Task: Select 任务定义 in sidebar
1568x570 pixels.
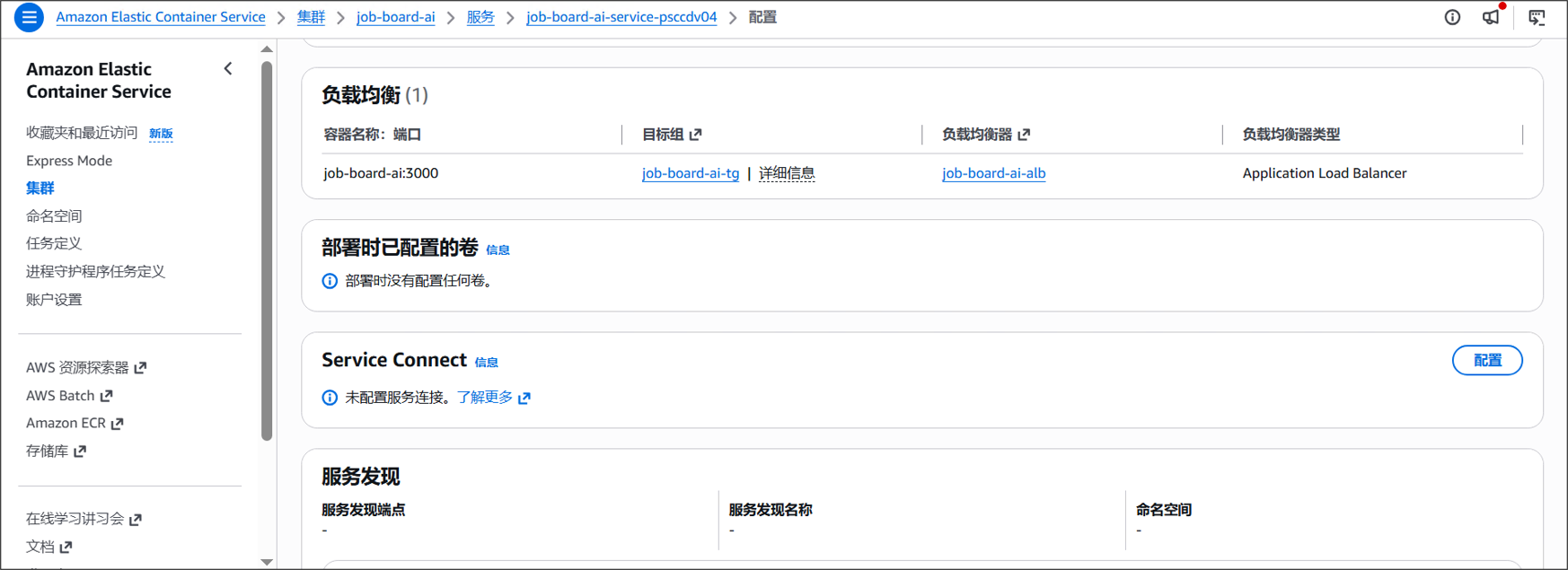Action: [x=54, y=243]
